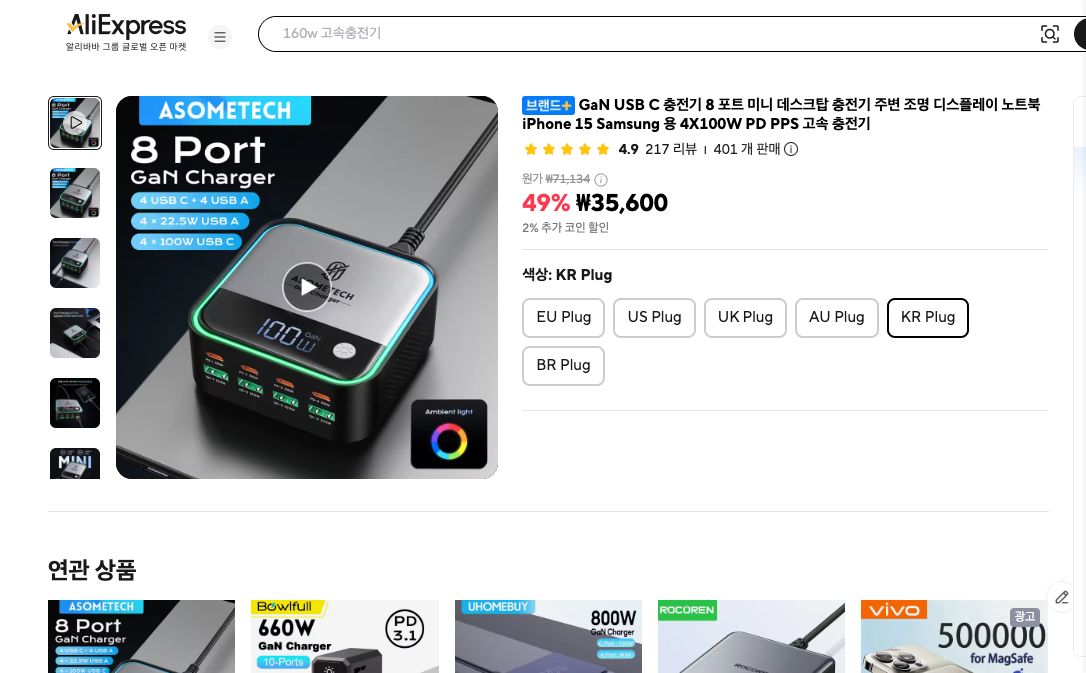This screenshot has width=1086, height=673.
Task: Select the US Plug option
Action: click(x=654, y=318)
